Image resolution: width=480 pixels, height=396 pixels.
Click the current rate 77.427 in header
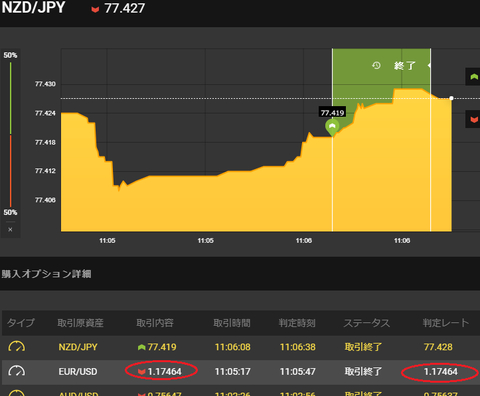(125, 9)
